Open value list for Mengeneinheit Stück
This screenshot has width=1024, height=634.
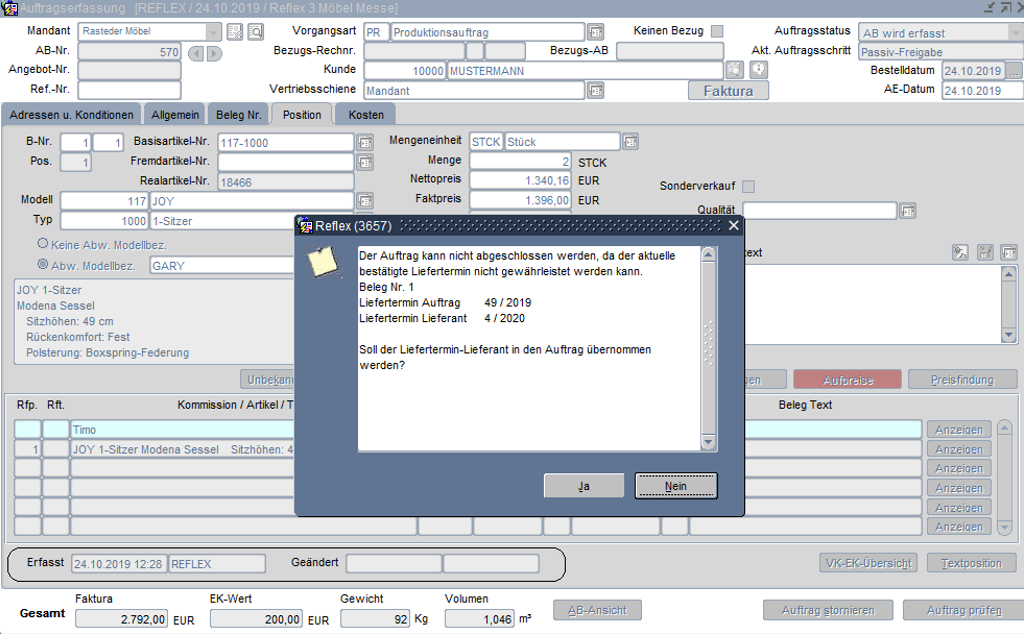click(x=630, y=142)
